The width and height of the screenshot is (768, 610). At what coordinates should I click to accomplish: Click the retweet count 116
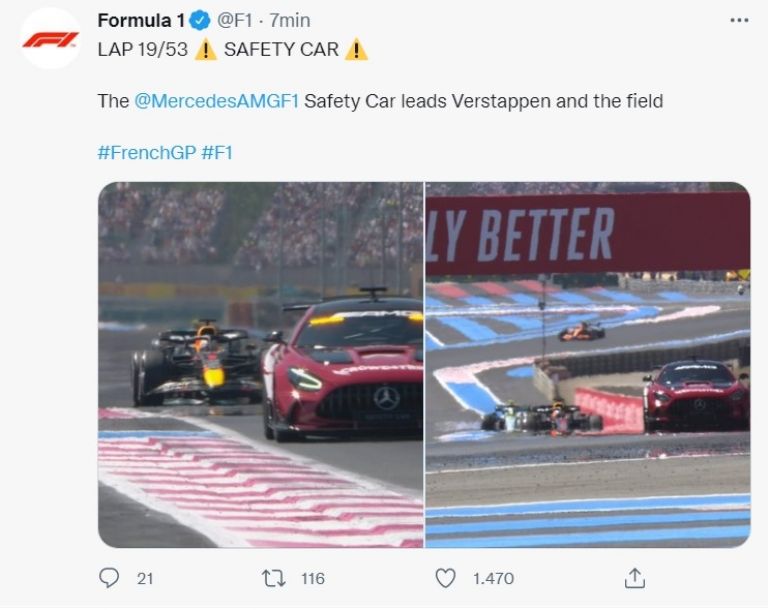tap(312, 578)
